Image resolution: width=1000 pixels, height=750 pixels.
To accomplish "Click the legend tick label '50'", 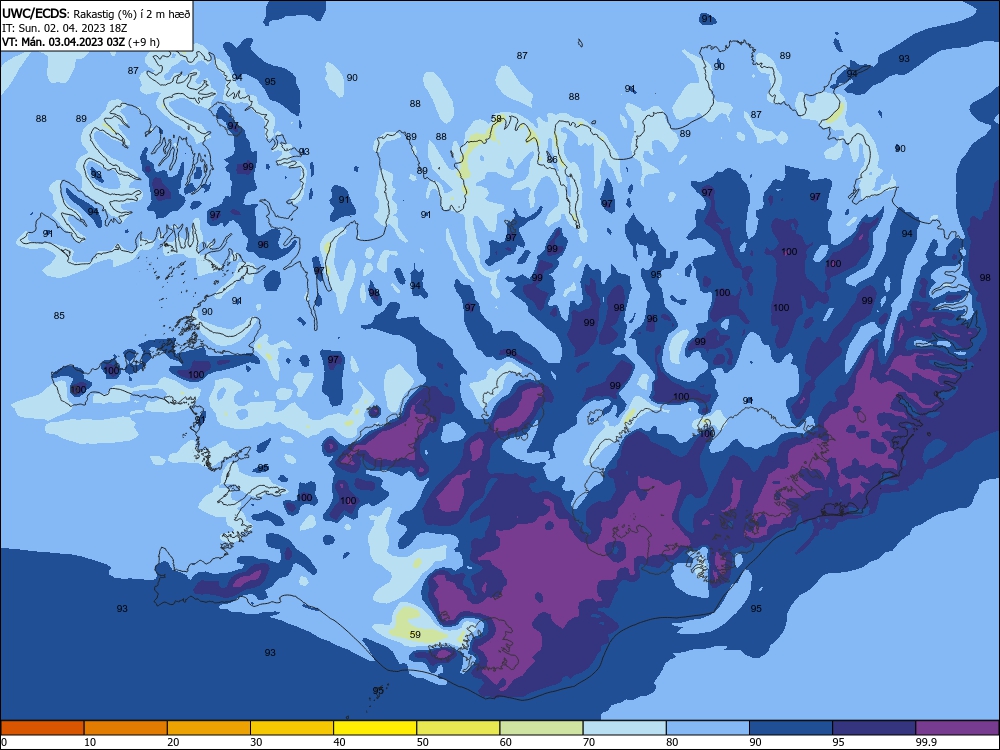I will point(423,742).
